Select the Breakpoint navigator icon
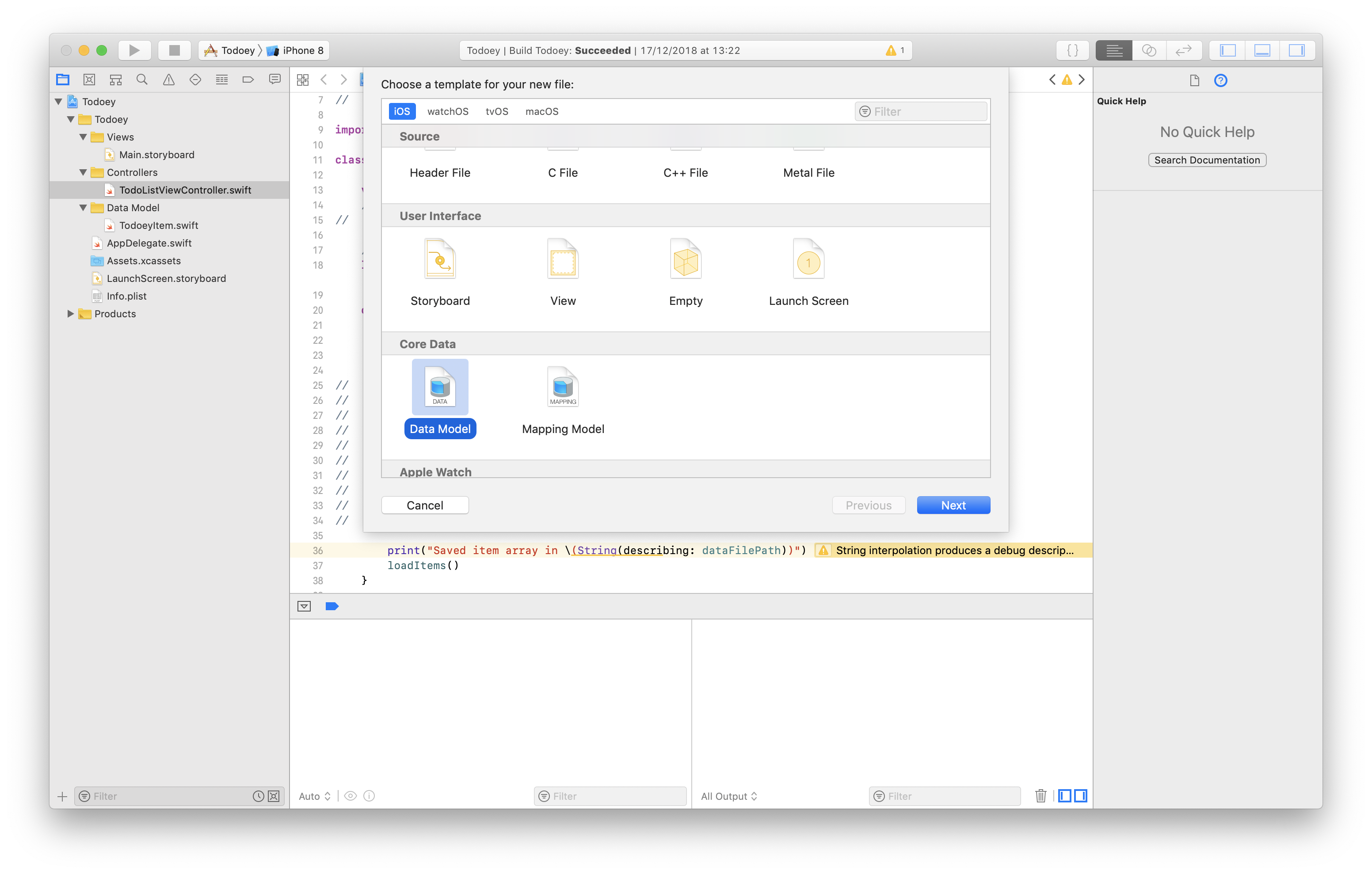Viewport: 1372px width, 874px height. point(248,80)
